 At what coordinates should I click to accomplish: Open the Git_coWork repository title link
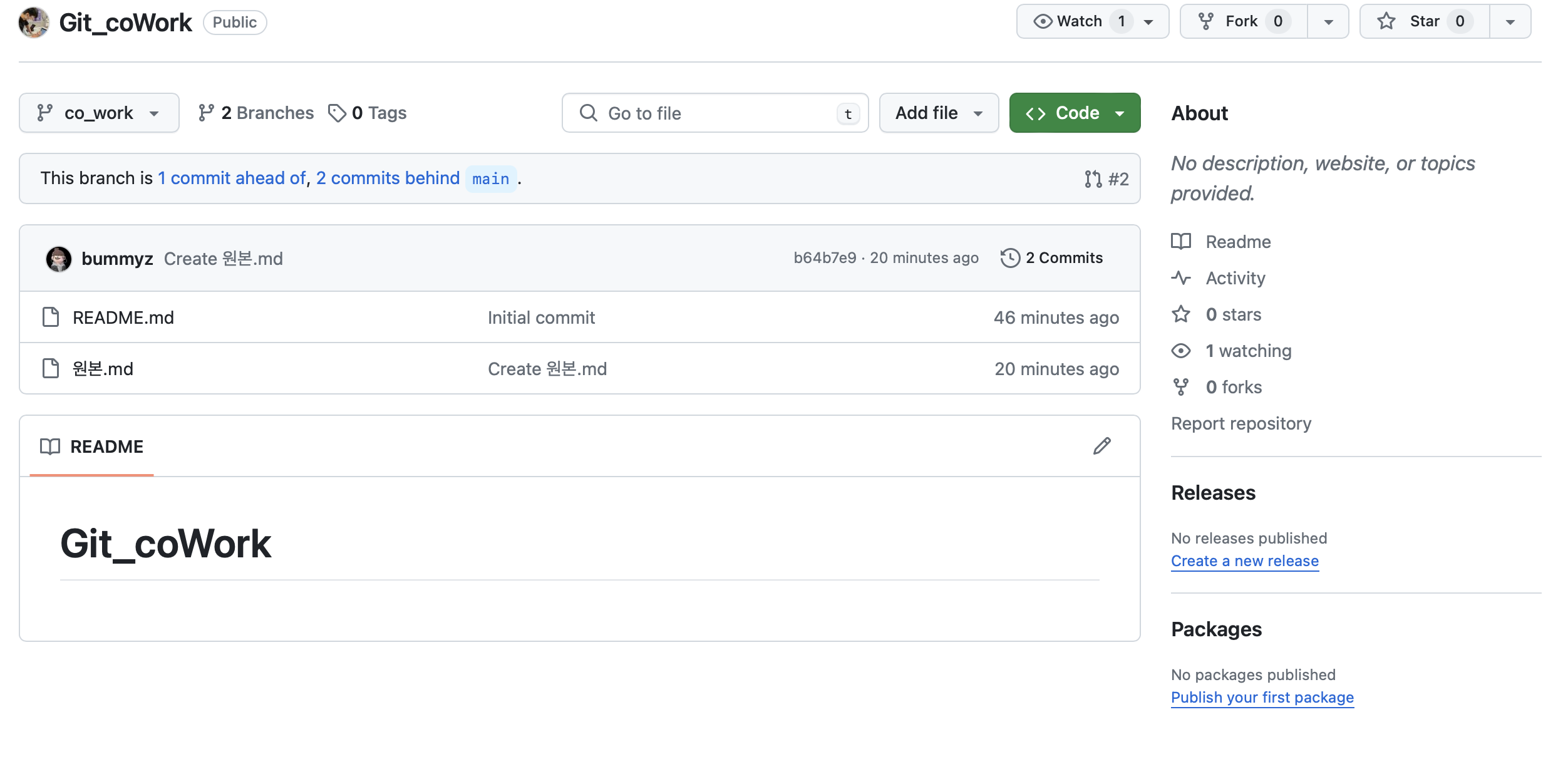coord(125,23)
